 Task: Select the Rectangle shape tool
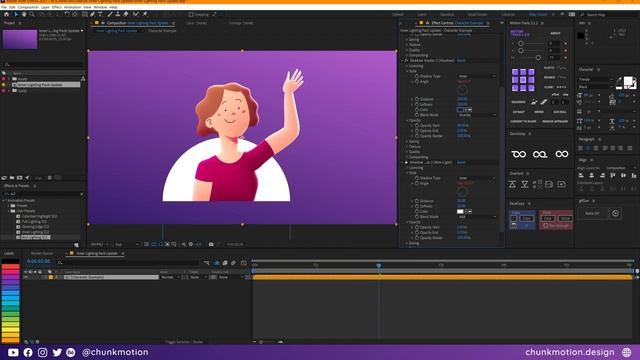click(x=84, y=14)
